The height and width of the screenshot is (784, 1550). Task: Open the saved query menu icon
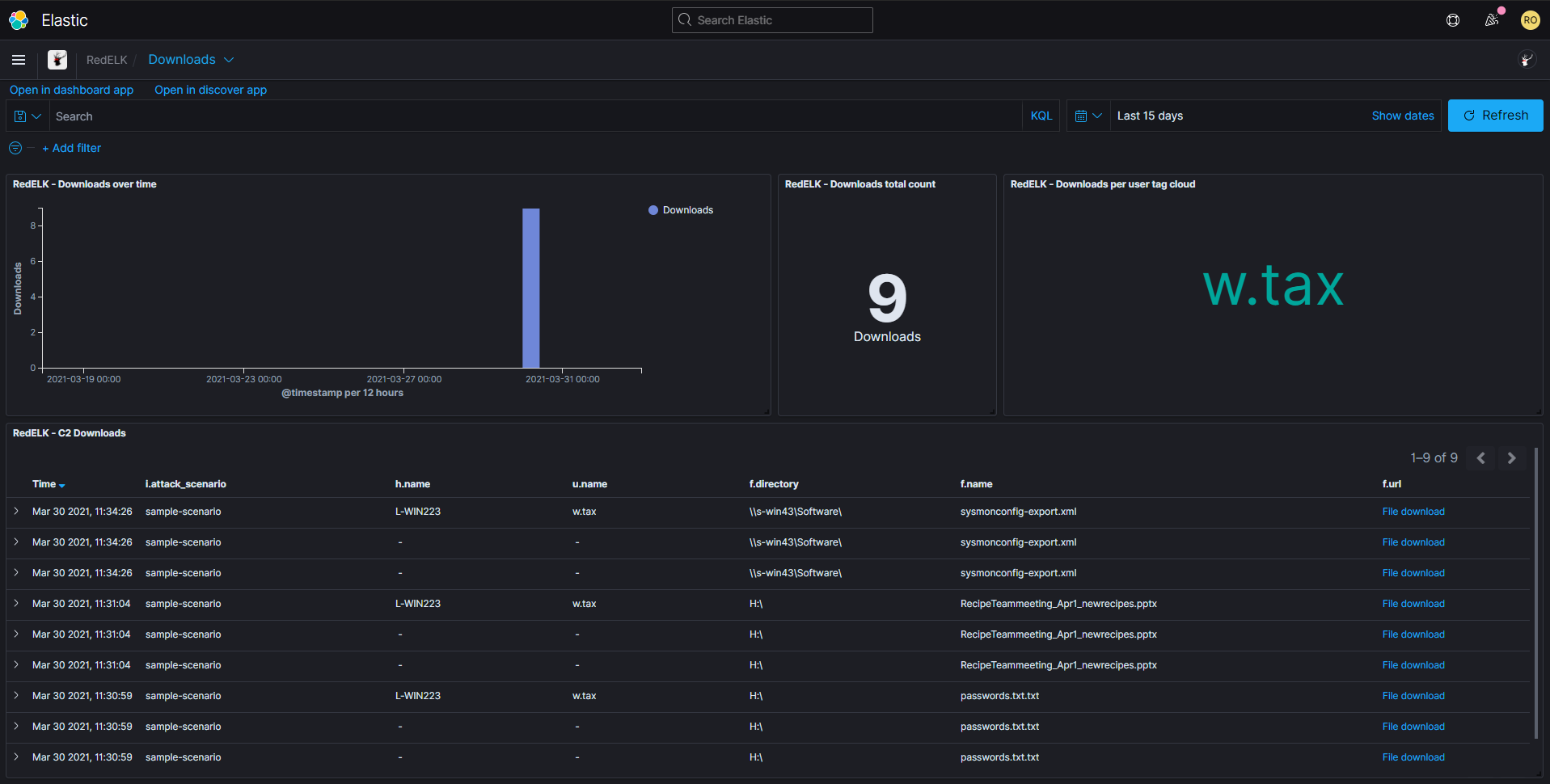(27, 116)
